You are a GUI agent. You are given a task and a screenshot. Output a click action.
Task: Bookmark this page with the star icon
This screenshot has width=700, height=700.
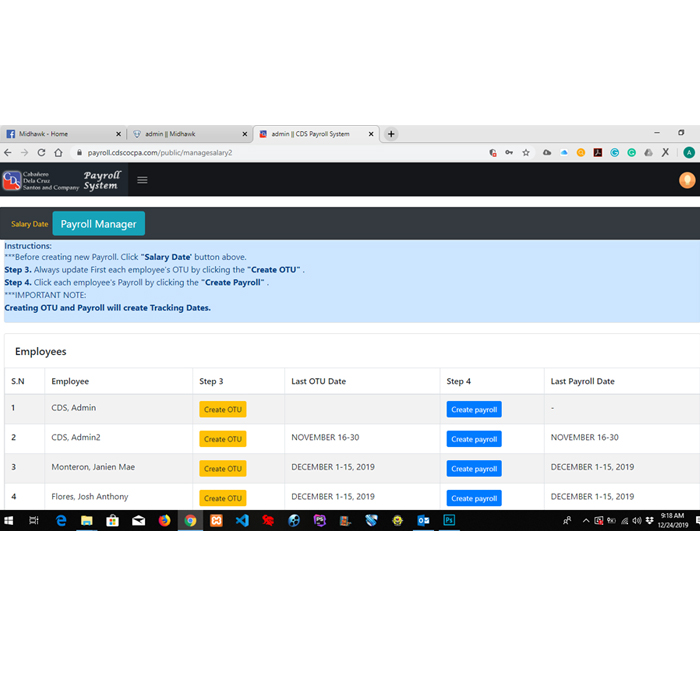(x=526, y=153)
